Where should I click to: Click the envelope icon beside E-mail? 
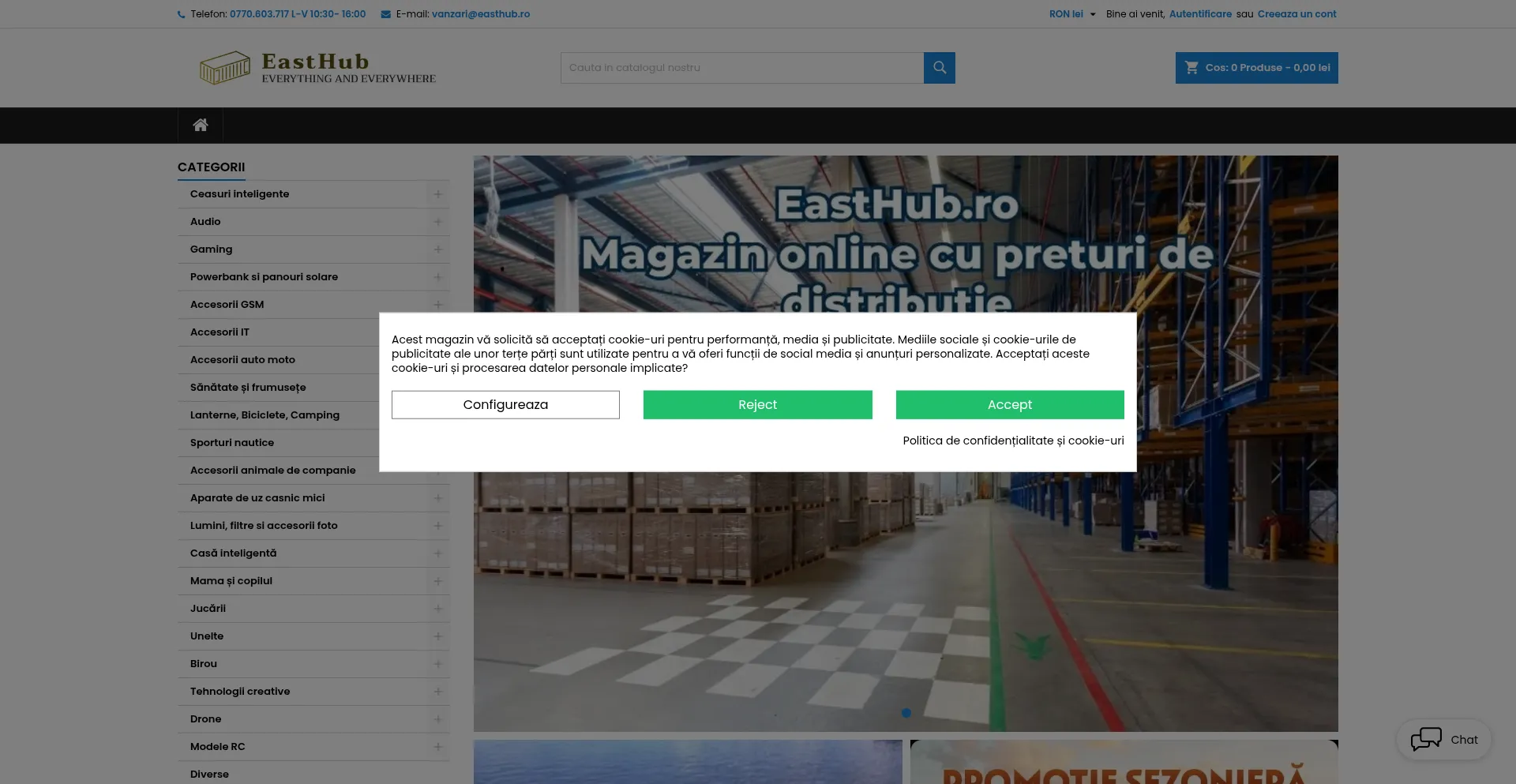[x=385, y=14]
